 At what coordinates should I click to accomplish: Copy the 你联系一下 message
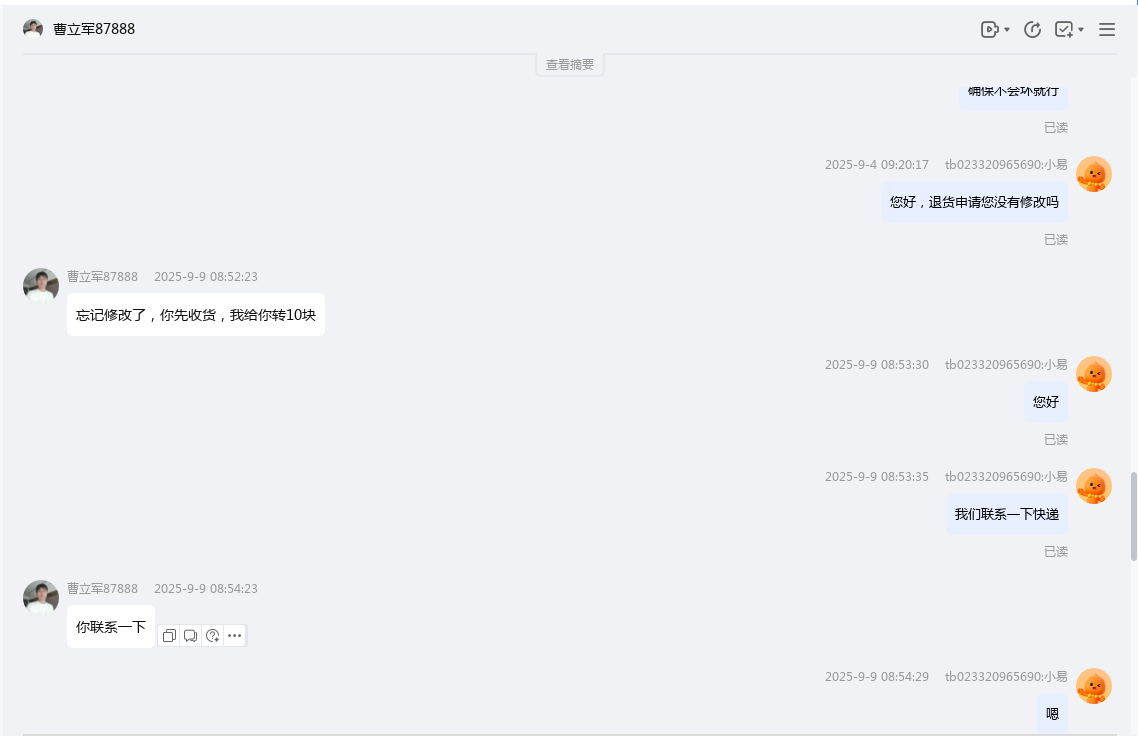tap(169, 636)
